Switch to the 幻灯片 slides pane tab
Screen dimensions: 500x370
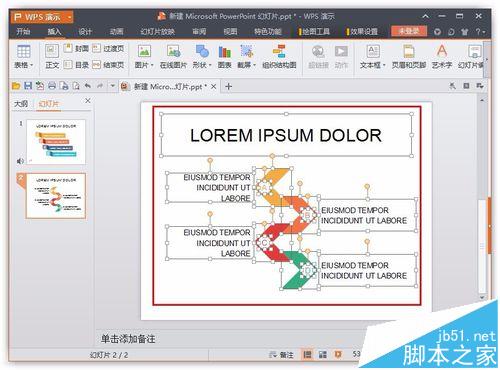coord(48,104)
